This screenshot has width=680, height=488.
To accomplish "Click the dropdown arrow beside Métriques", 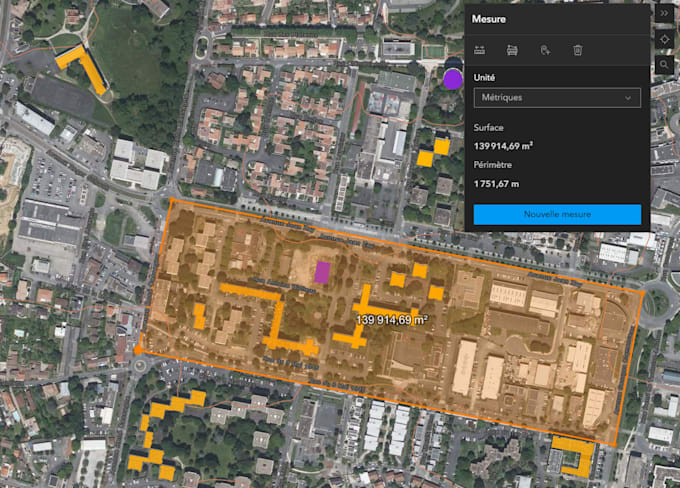I will 628,98.
